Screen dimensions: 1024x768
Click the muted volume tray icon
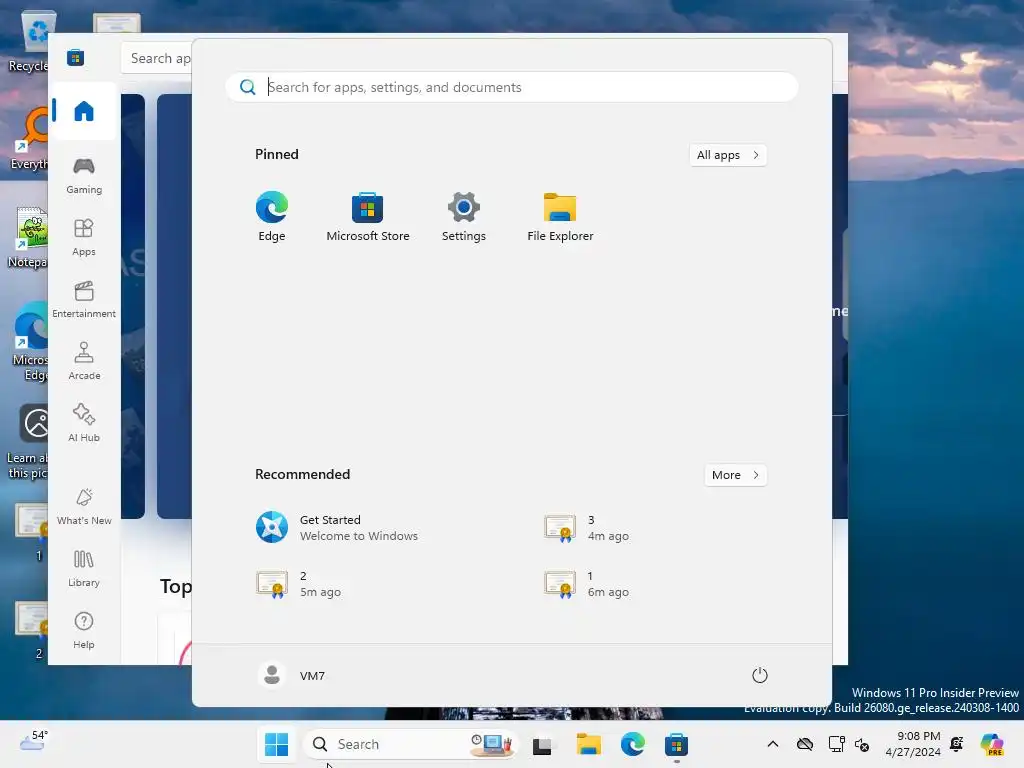[862, 744]
